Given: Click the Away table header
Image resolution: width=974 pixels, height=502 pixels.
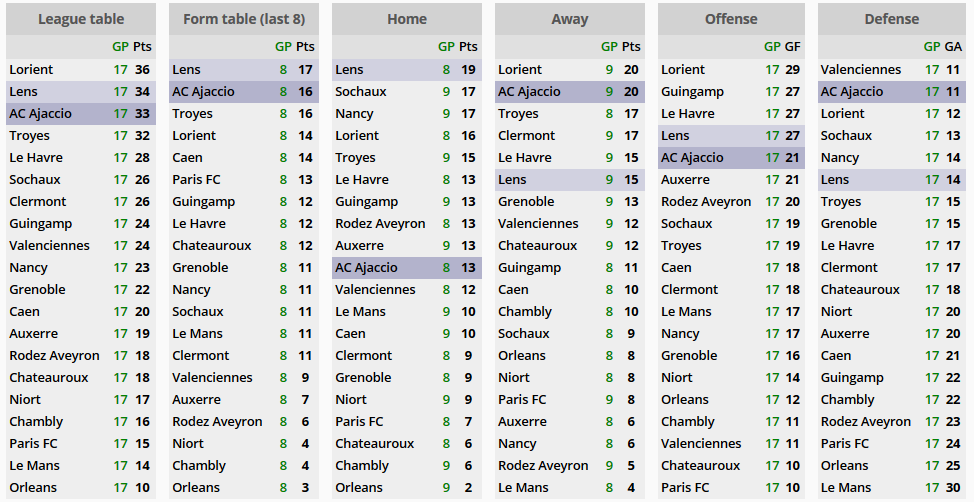Looking at the screenshot, I should tap(569, 19).
